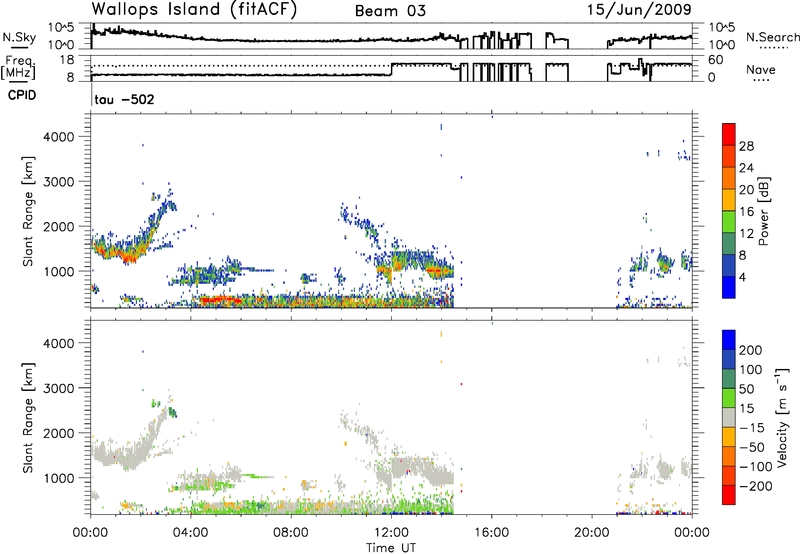
Task: Pick the blue top segment of the velocity colorbar
Action: pos(729,340)
